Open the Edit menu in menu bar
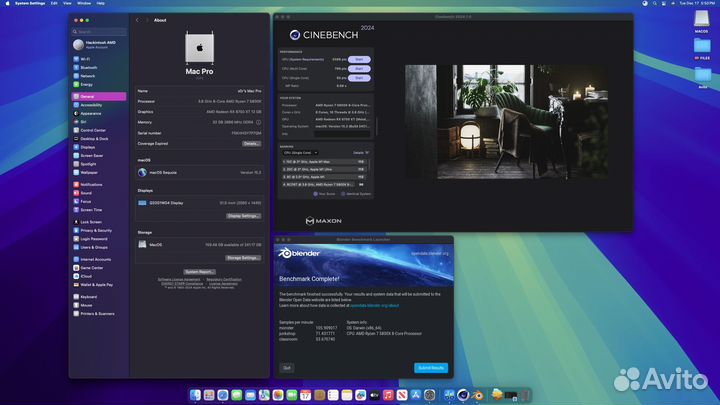 coord(54,3)
